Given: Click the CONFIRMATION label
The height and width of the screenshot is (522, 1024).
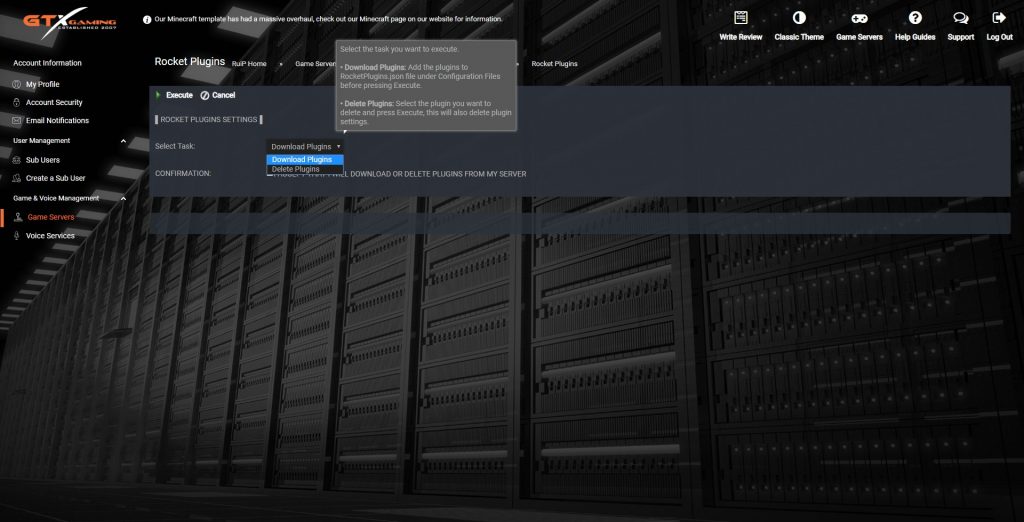Looking at the screenshot, I should coord(183,174).
